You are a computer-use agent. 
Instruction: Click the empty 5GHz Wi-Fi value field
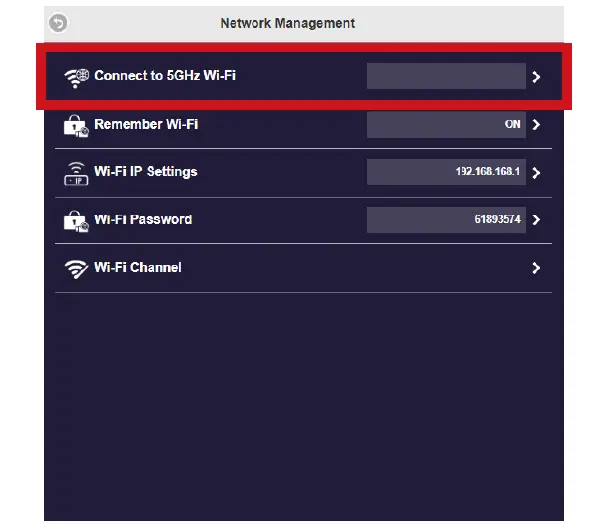coord(445,76)
